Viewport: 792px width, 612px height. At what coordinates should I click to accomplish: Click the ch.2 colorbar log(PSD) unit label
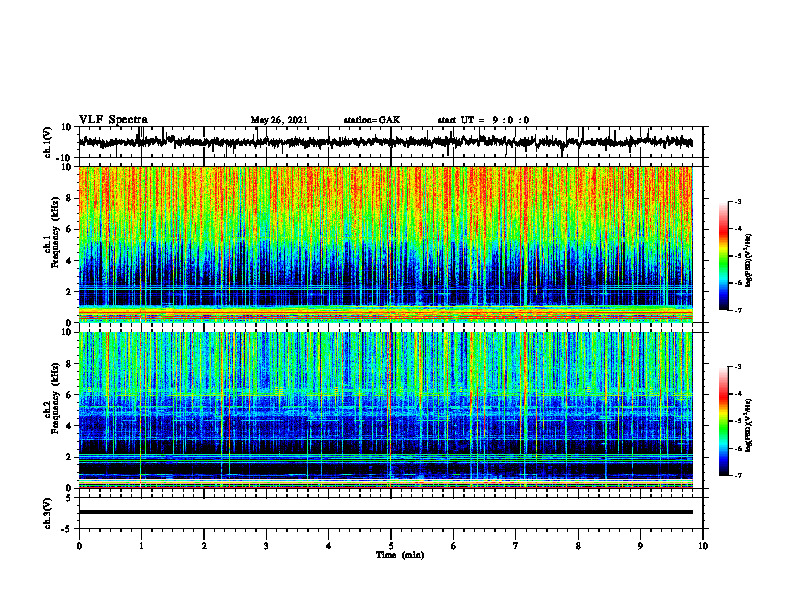point(749,425)
